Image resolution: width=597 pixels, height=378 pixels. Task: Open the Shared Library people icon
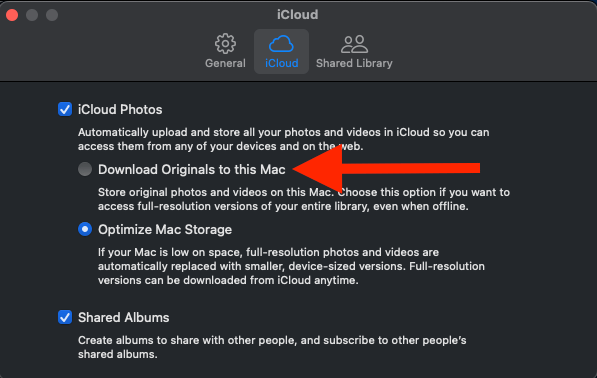tap(354, 44)
